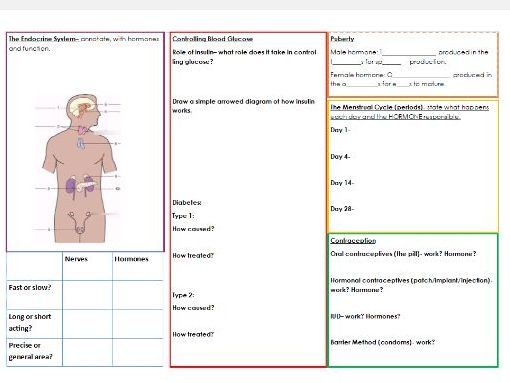Click 'Barrier Method (condoms)- work?' line
Image resolution: width=510 pixels, height=383 pixels.
[x=383, y=342]
